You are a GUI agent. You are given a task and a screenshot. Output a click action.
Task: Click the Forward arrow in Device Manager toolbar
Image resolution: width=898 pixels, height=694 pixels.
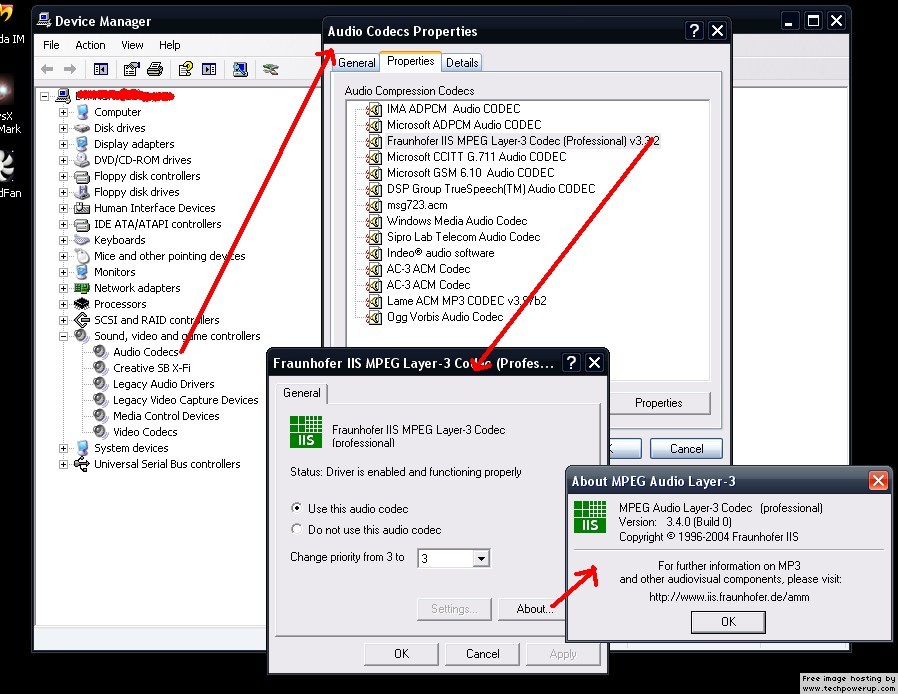click(70, 69)
